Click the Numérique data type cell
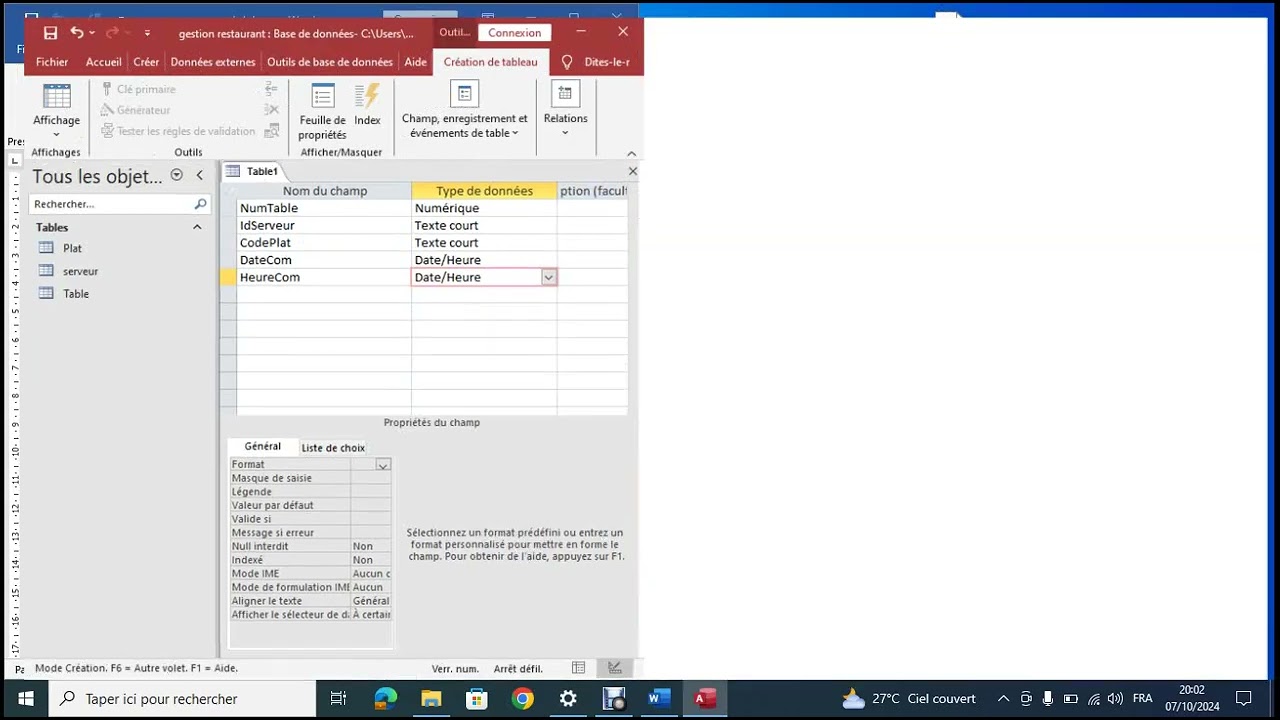This screenshot has width=1280, height=720. pyautogui.click(x=484, y=208)
